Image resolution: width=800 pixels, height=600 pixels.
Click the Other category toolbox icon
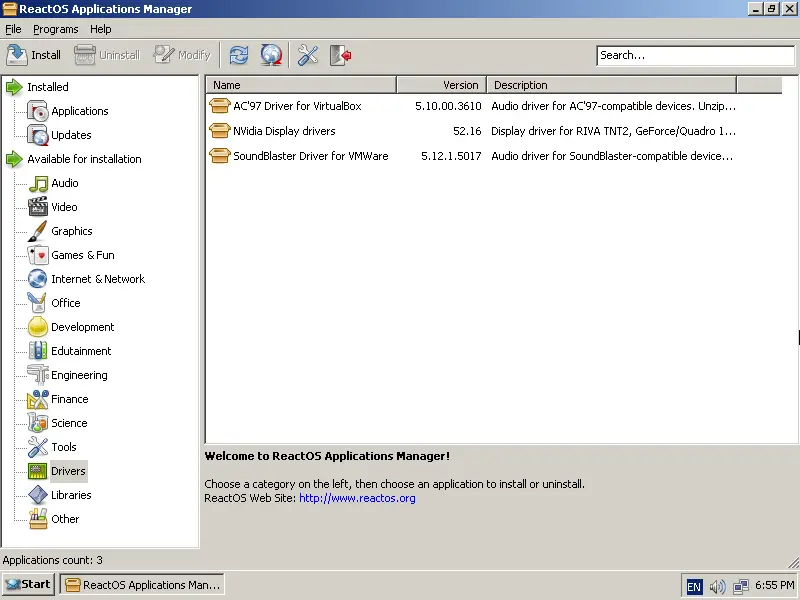click(x=38, y=518)
